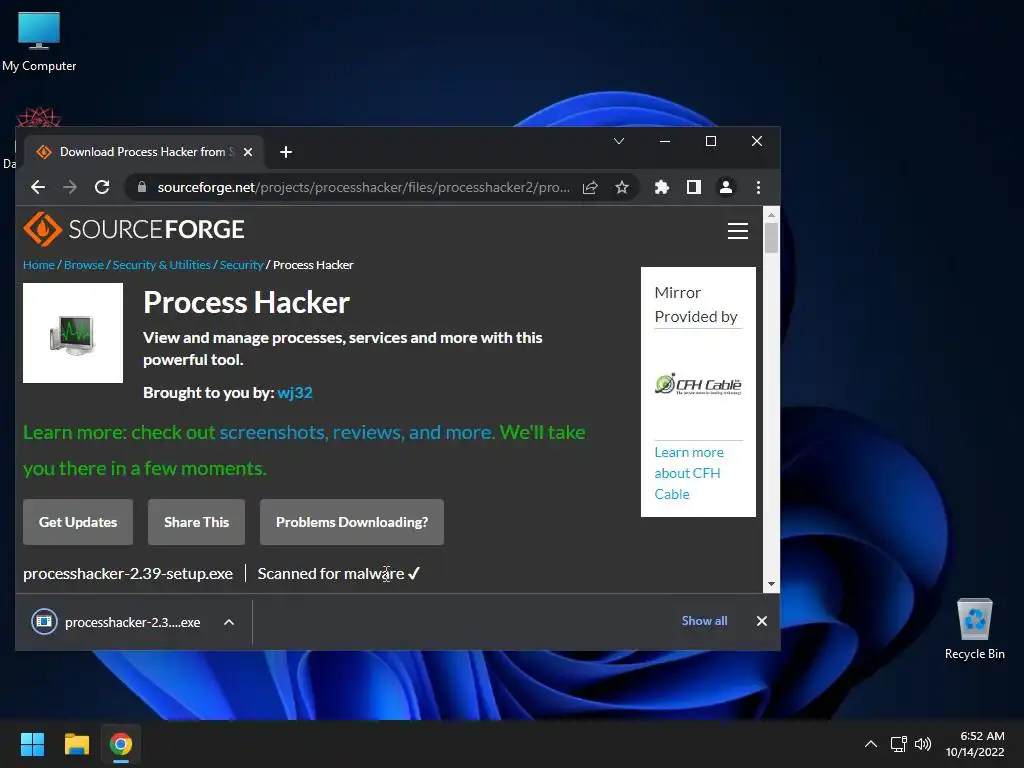
Task: Select the Recycle Bin desktop icon
Action: point(974,629)
